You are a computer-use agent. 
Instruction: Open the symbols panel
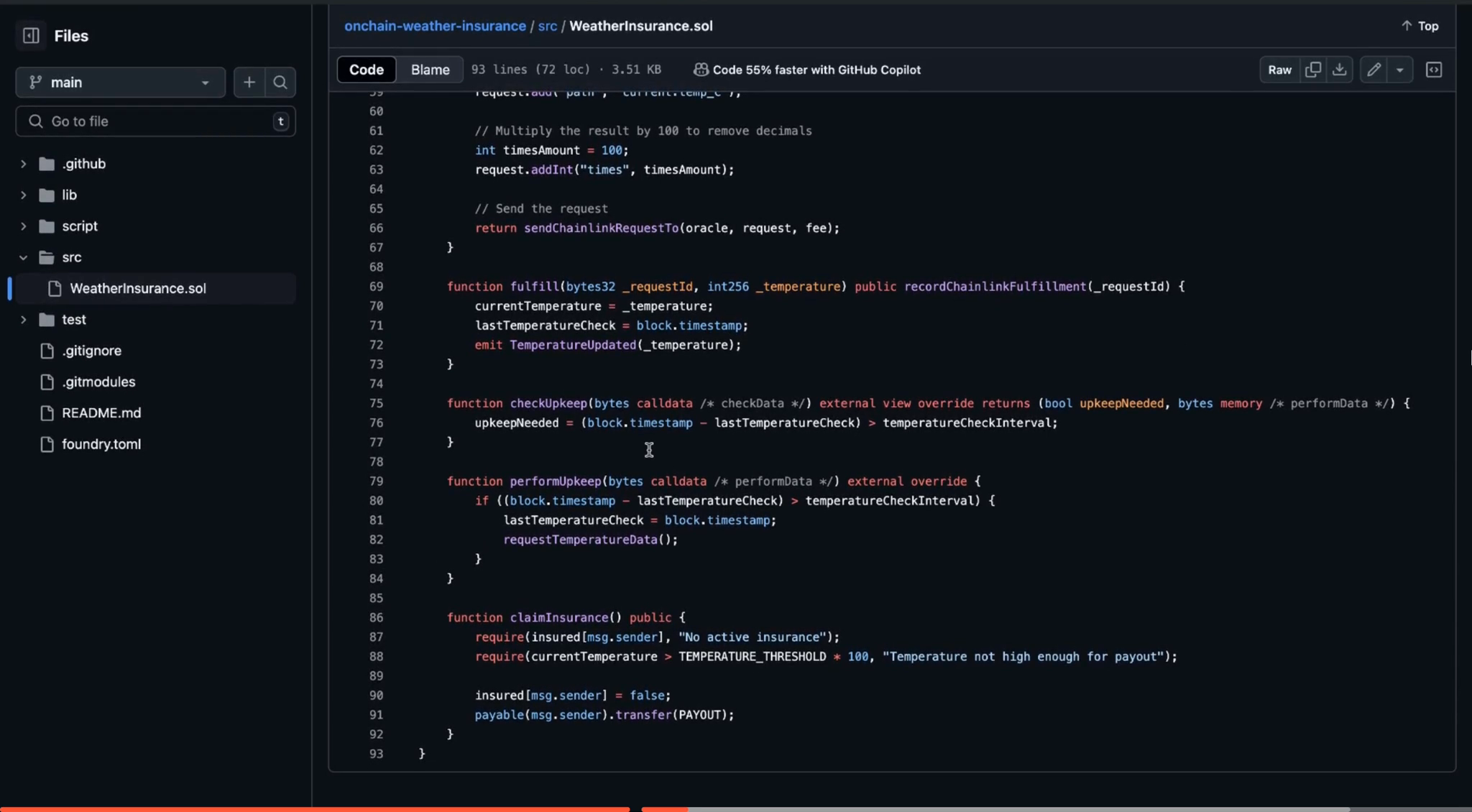[x=1434, y=70]
